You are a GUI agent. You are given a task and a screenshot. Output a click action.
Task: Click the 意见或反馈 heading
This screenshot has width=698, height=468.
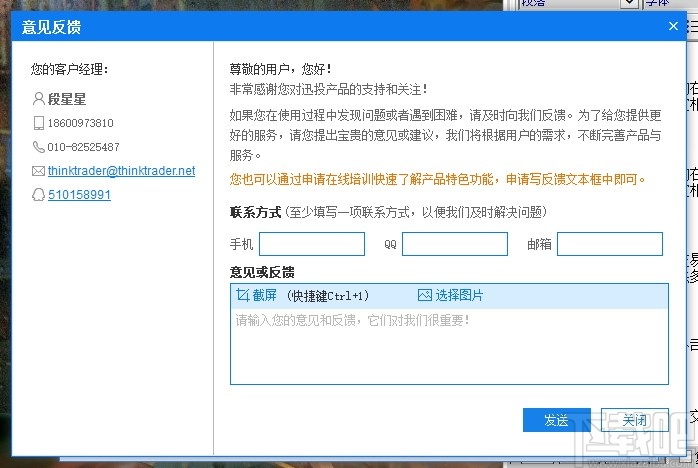click(x=262, y=272)
